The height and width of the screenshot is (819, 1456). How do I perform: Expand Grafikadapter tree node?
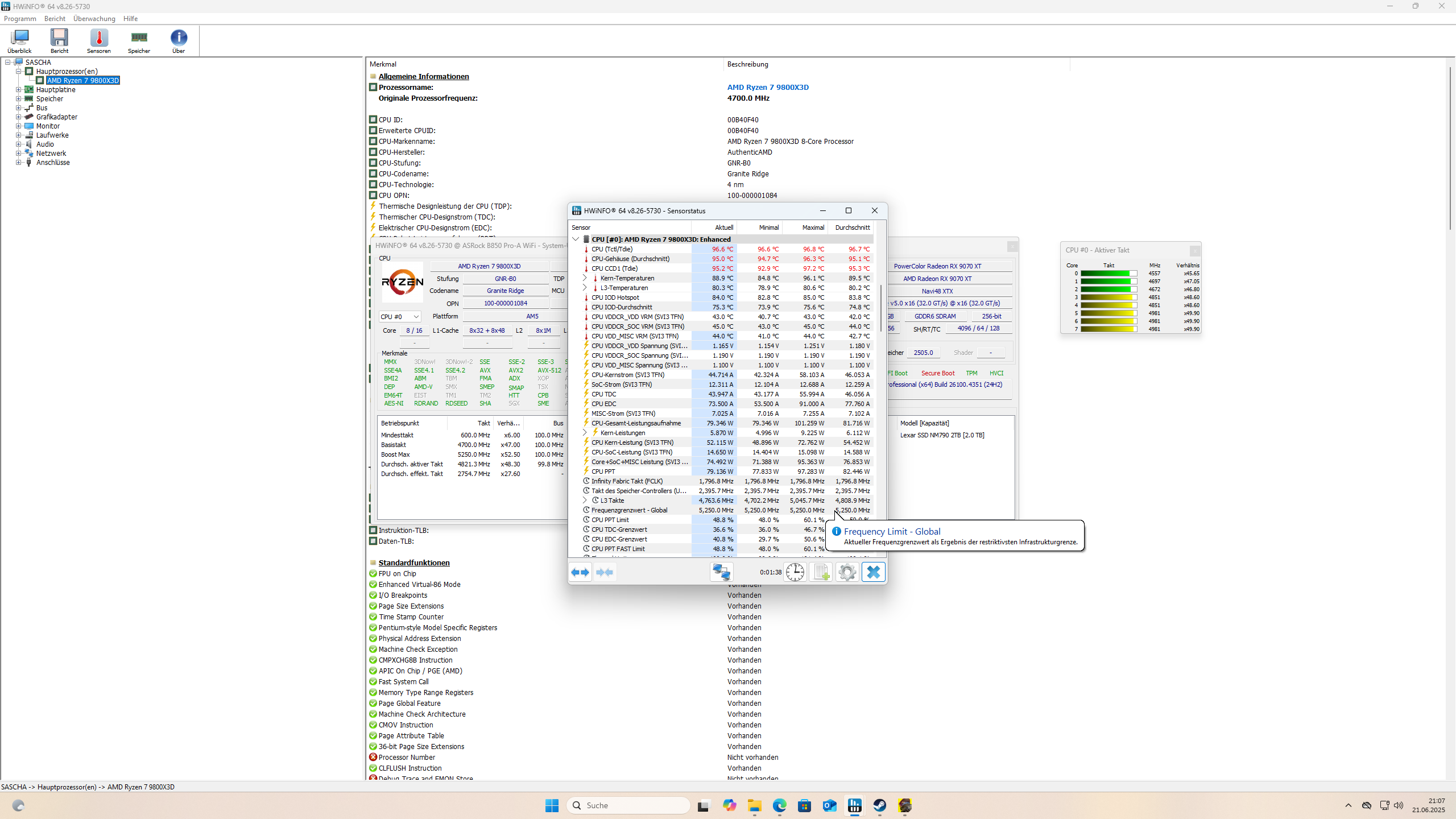[18, 117]
